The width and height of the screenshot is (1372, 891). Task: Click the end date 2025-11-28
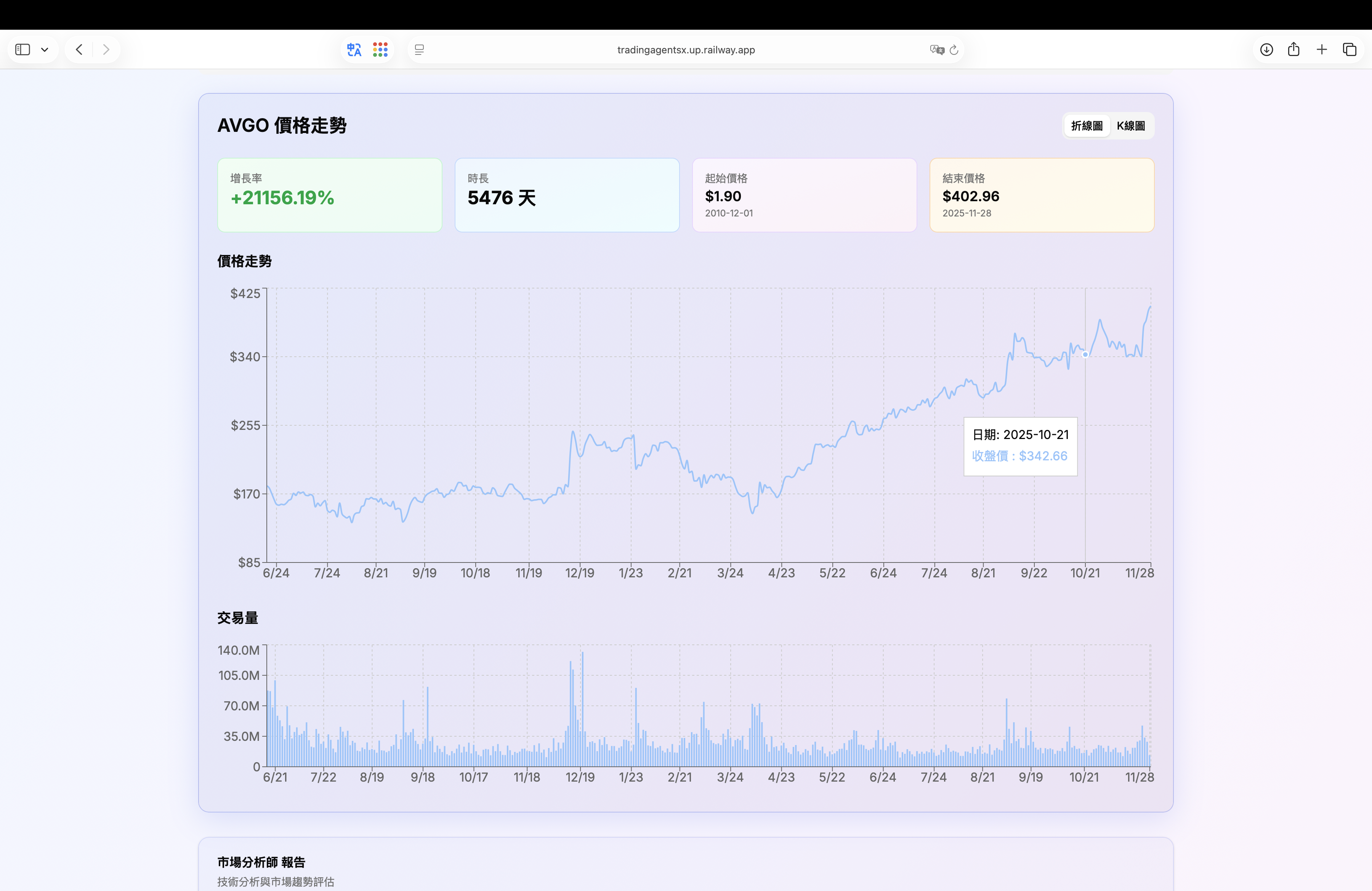(x=967, y=213)
